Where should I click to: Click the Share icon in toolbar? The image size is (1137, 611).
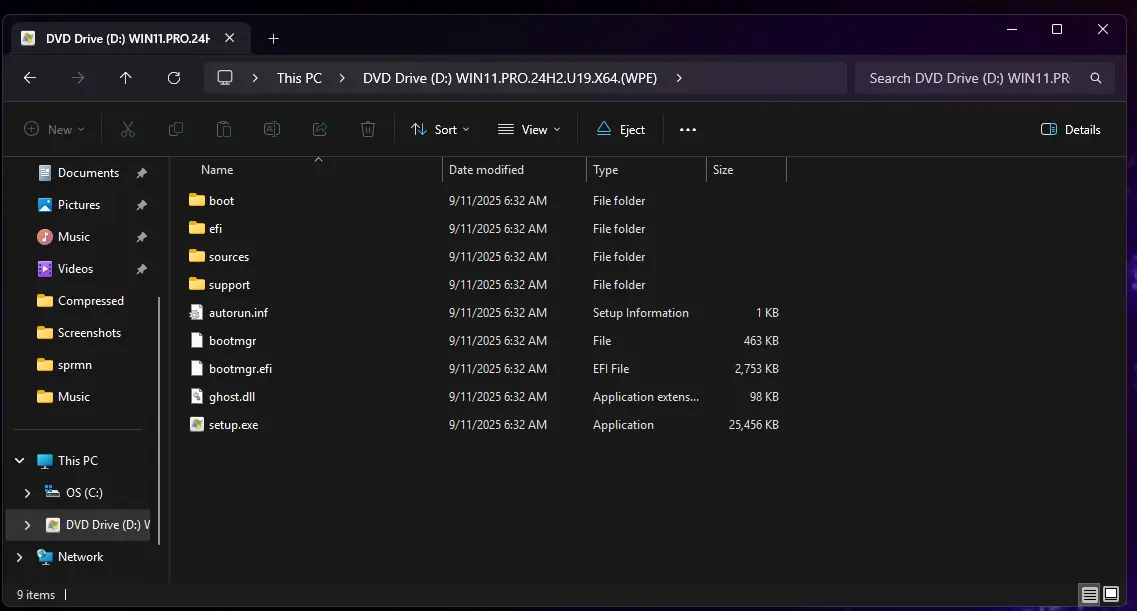tap(320, 129)
